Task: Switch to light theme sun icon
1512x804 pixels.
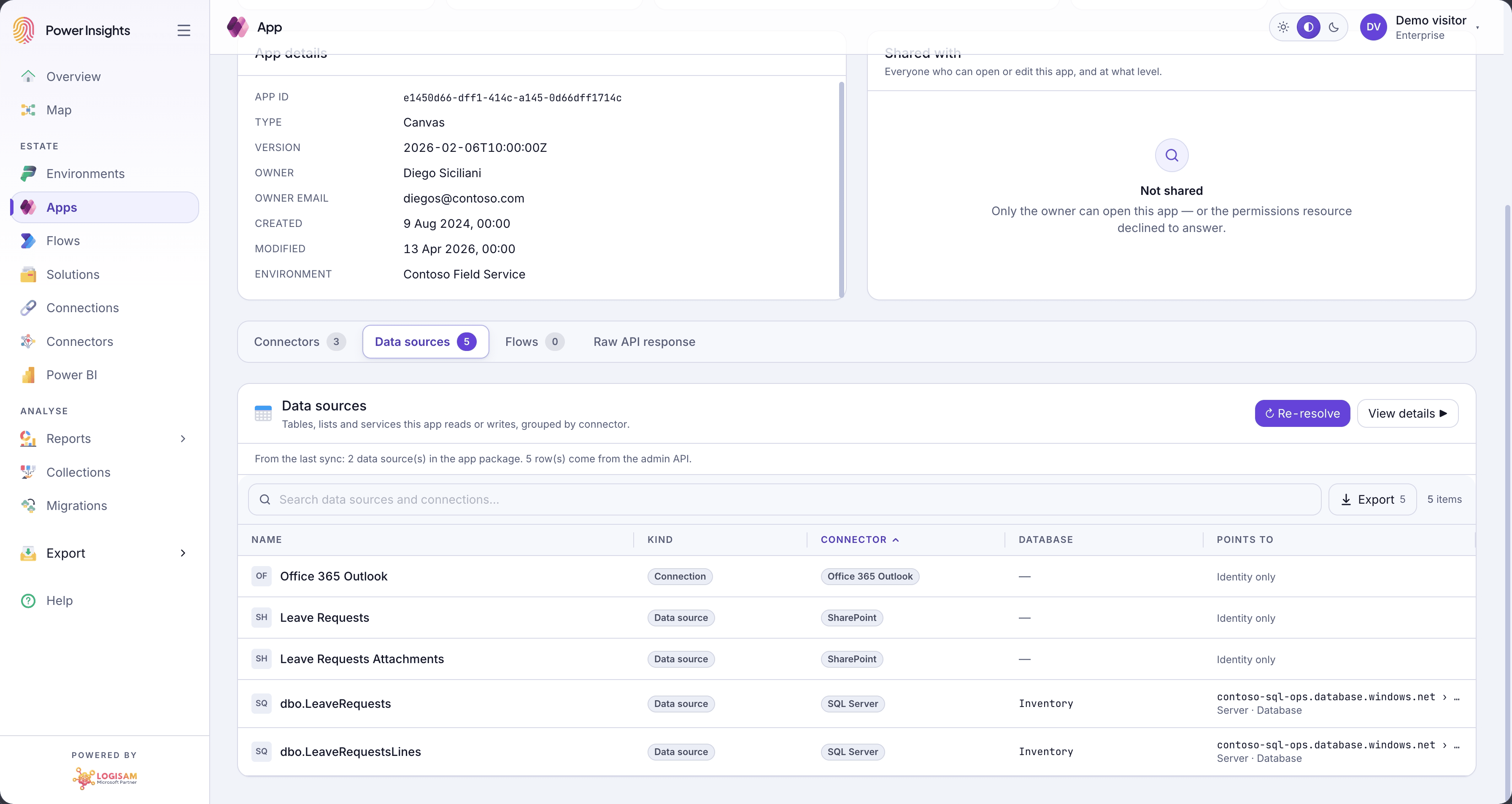Action: tap(1283, 27)
